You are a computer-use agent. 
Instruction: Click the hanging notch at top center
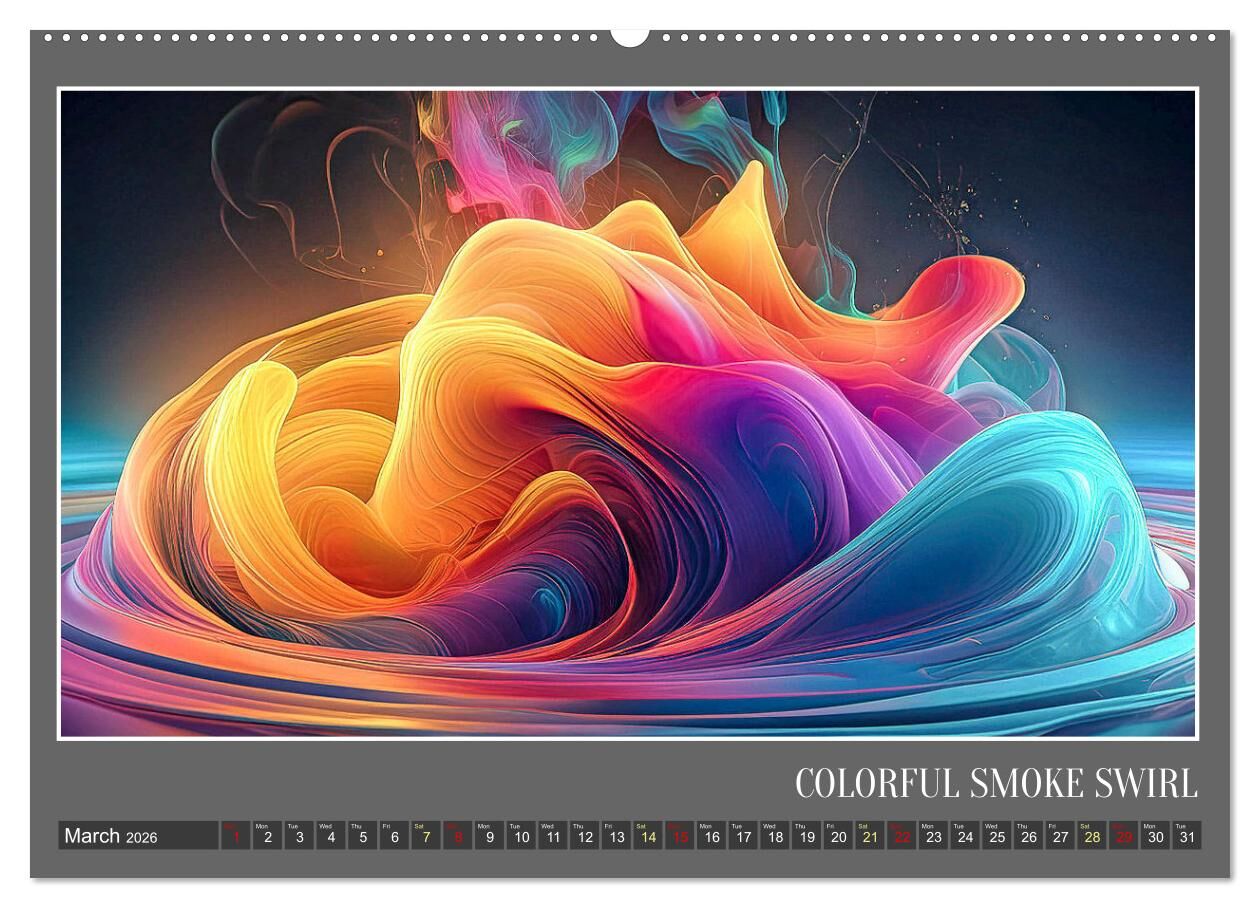pyautogui.click(x=629, y=37)
